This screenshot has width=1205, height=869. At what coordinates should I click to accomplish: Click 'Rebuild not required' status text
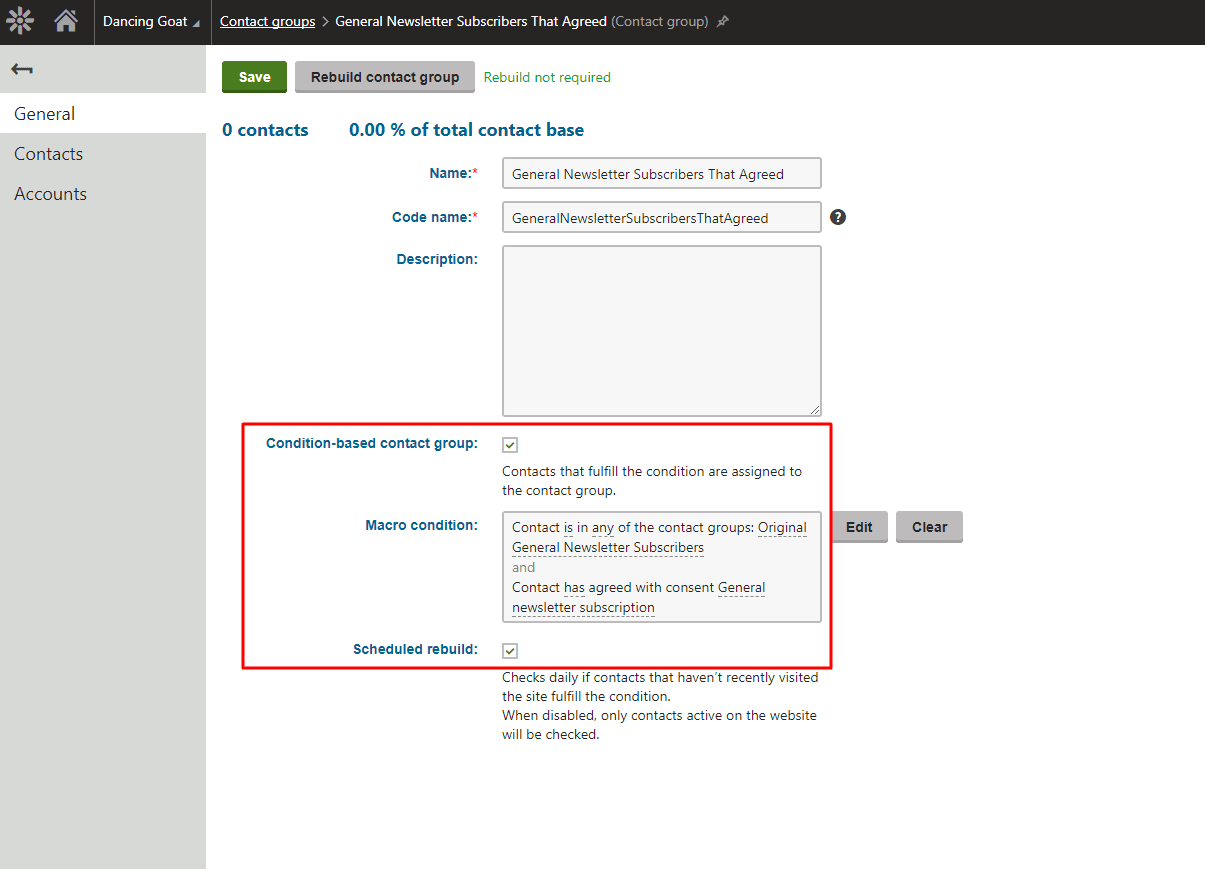click(547, 77)
